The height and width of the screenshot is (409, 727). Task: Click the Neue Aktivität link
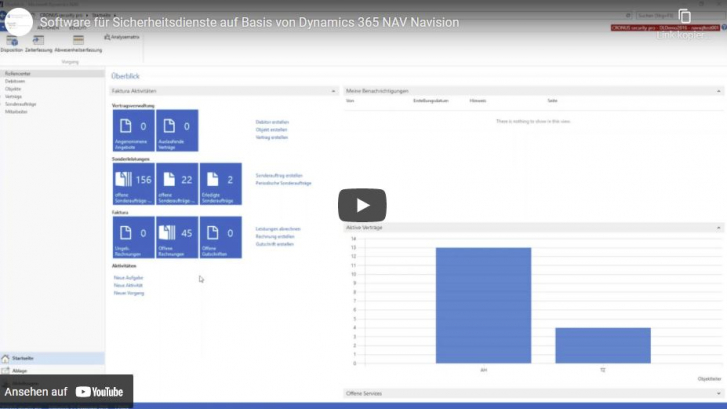pos(128,285)
